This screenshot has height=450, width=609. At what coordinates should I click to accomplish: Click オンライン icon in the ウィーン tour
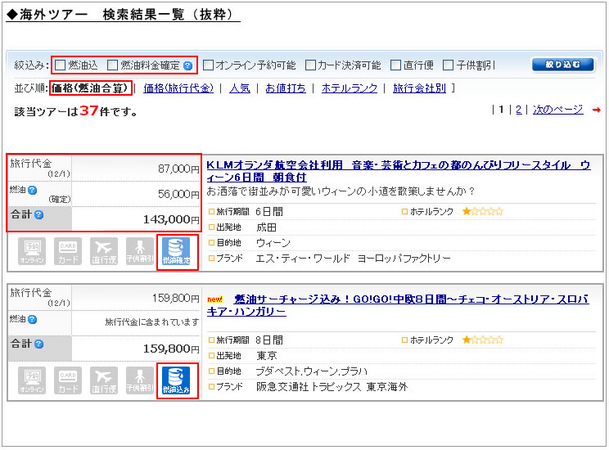point(32,252)
